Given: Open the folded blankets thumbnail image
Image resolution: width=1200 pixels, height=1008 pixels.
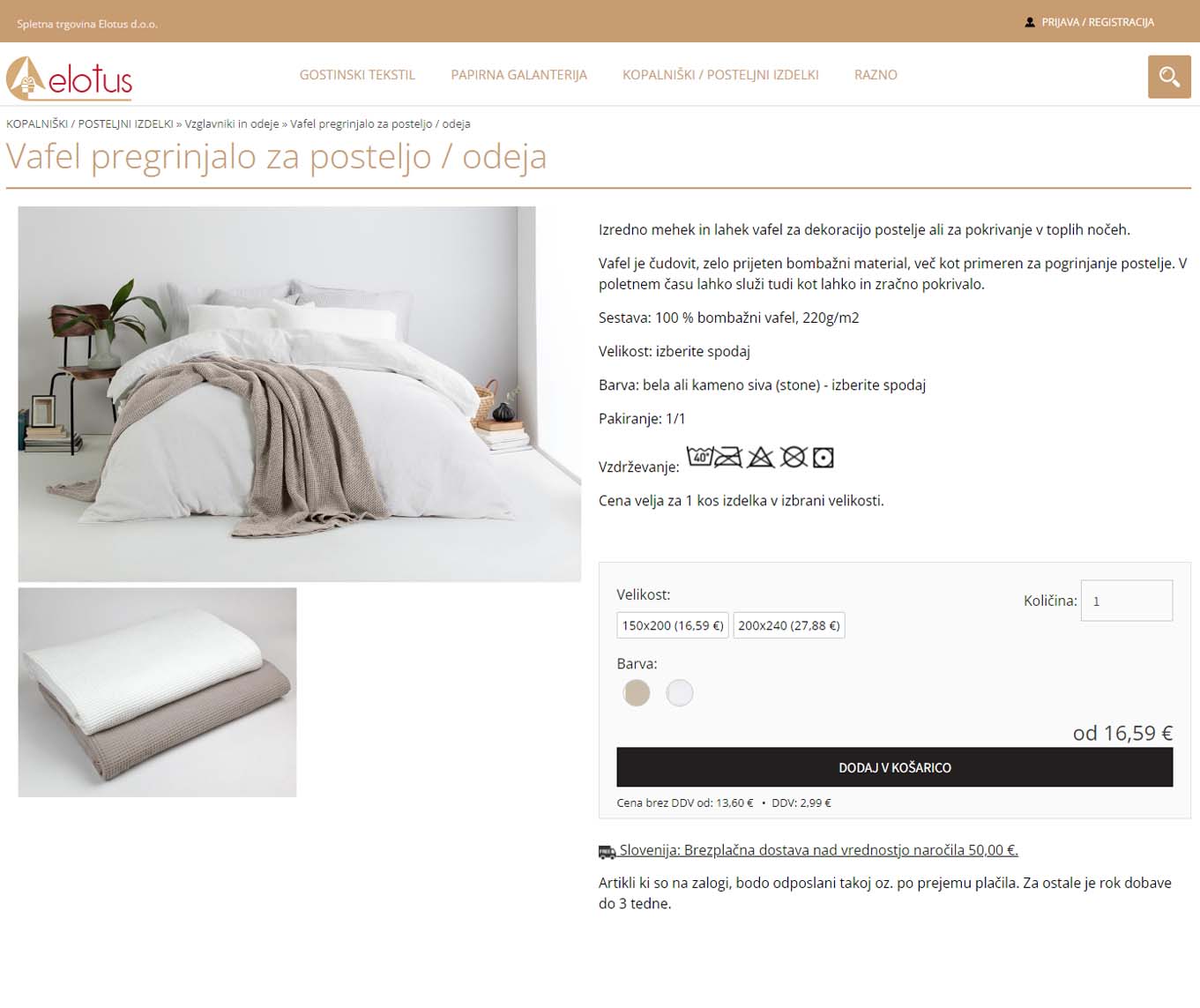Looking at the screenshot, I should [x=158, y=692].
